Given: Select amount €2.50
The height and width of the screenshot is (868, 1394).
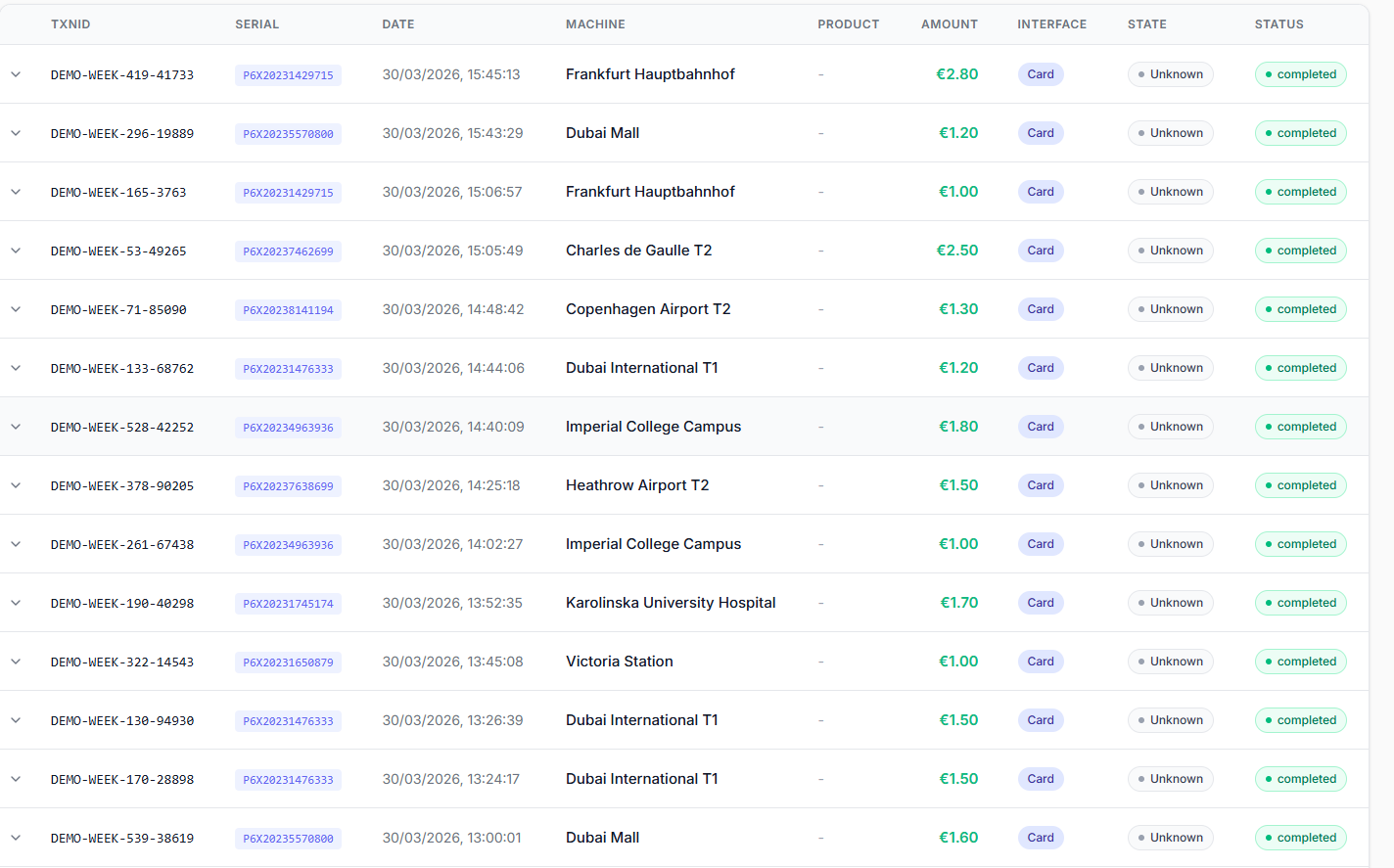Looking at the screenshot, I should (x=957, y=251).
